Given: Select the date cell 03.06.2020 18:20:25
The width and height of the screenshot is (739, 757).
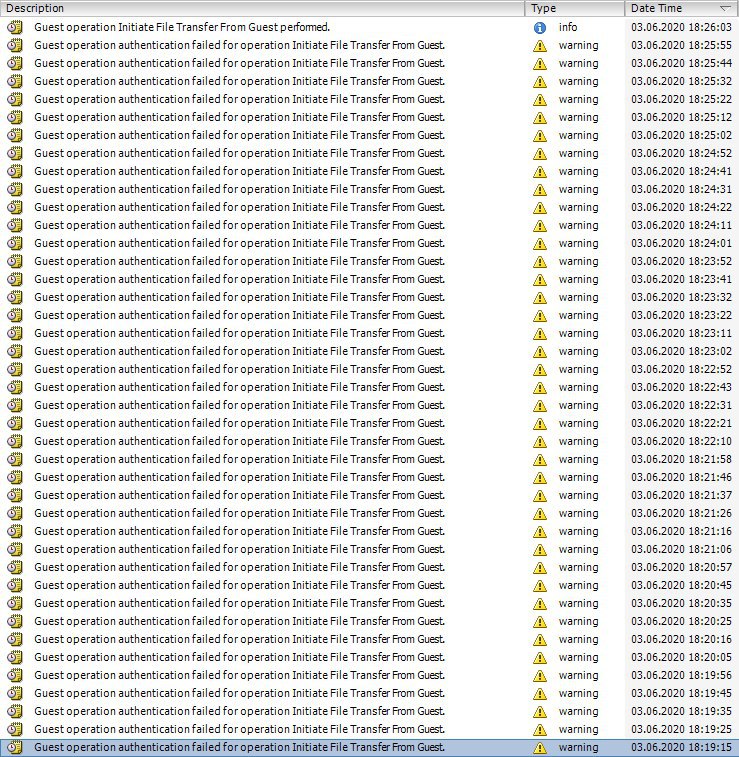Looking at the screenshot, I should 682,621.
